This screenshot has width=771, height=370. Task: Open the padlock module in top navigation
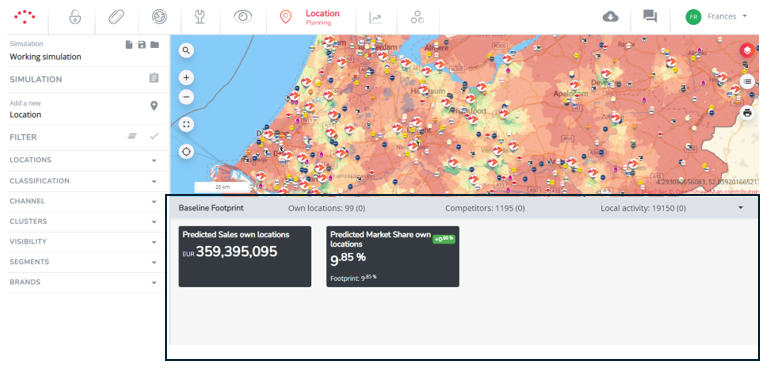coord(75,17)
